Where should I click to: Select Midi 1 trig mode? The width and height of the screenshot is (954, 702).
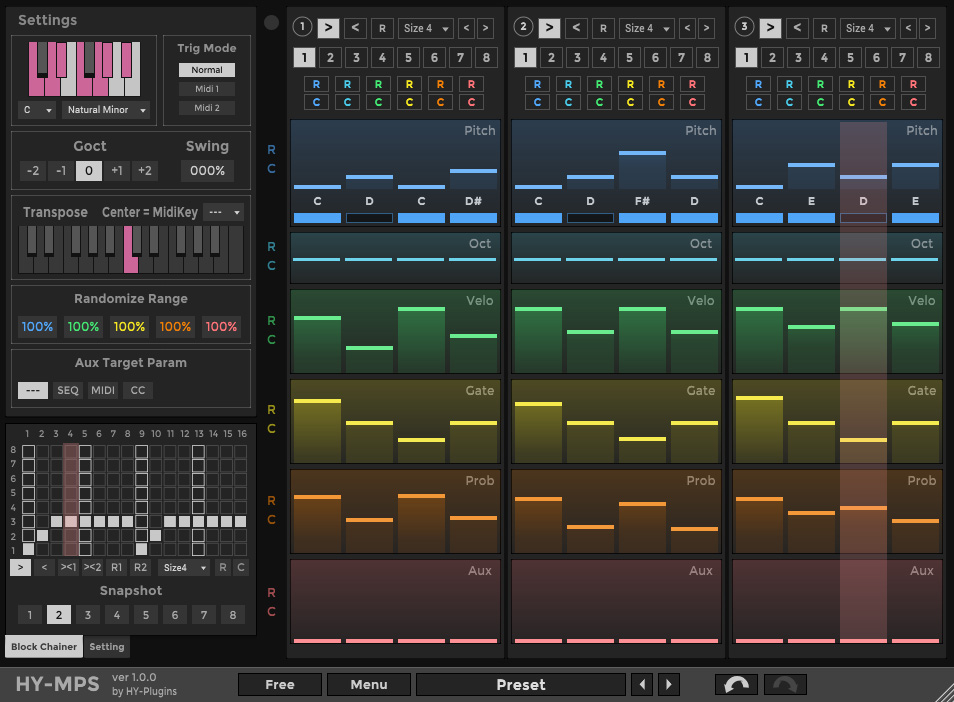click(207, 89)
